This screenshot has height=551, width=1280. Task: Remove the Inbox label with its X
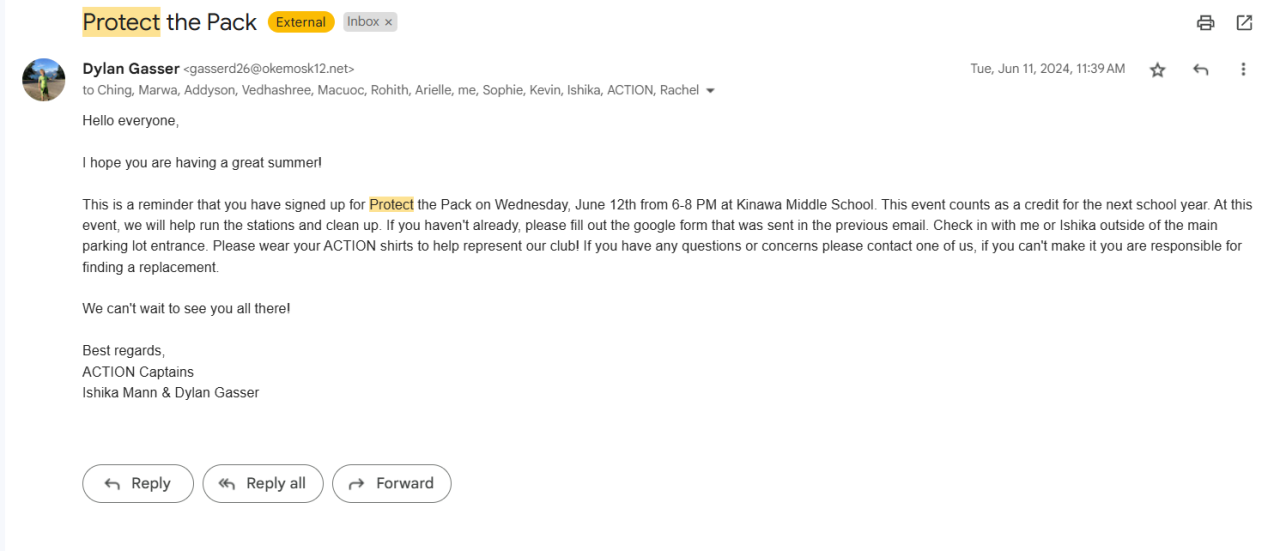pyautogui.click(x=388, y=22)
